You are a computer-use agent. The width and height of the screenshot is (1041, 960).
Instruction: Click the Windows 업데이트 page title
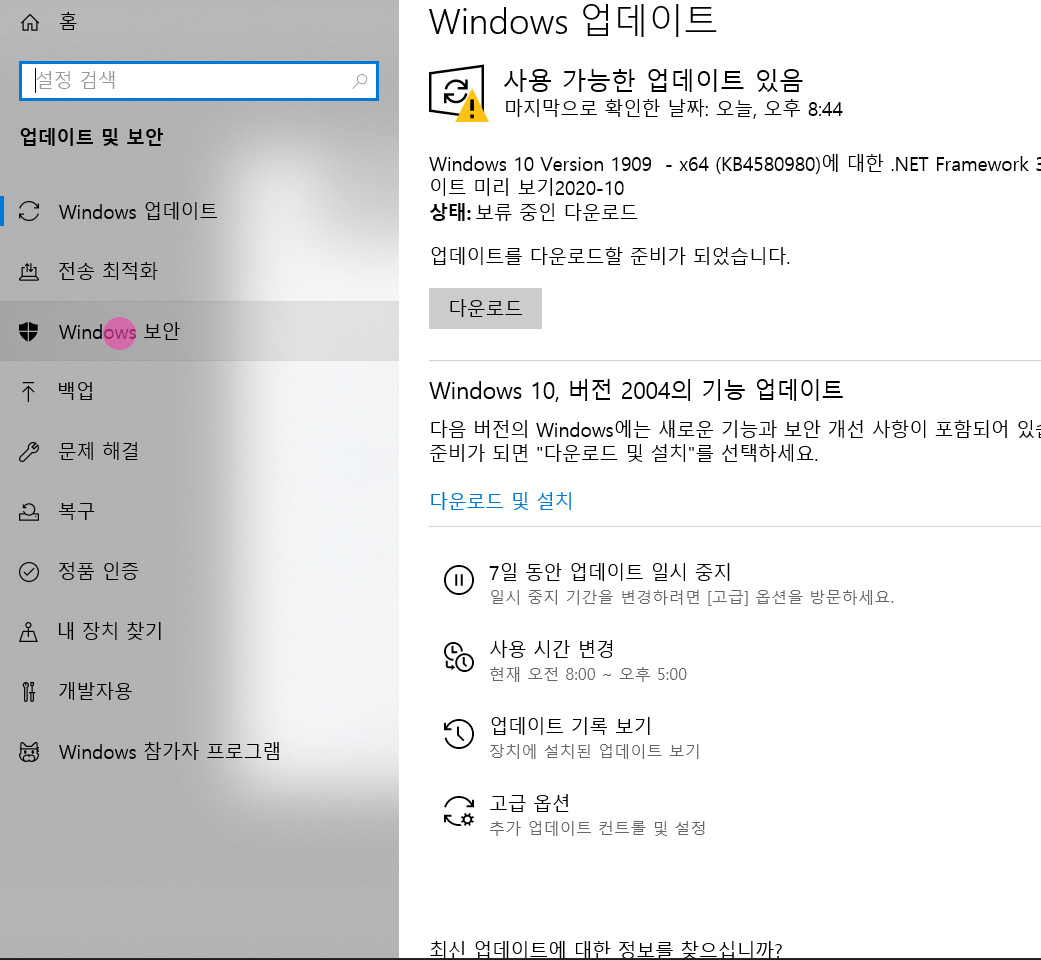tap(573, 21)
